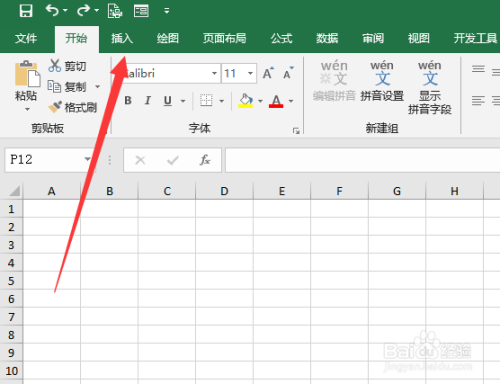Open the borders dropdown arrow
The height and width of the screenshot is (384, 500).
222,101
